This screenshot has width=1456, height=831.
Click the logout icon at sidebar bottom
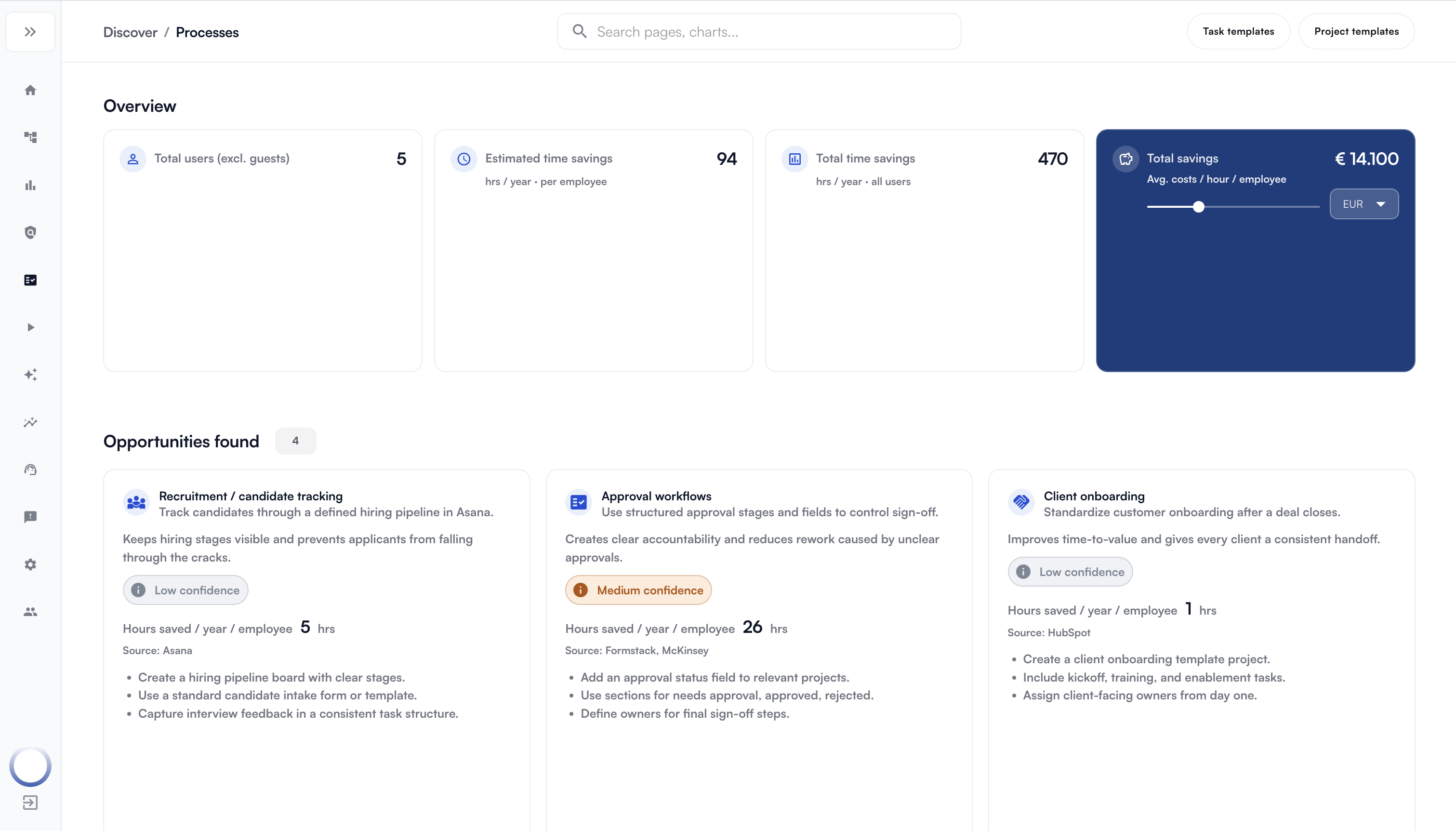pyautogui.click(x=30, y=803)
